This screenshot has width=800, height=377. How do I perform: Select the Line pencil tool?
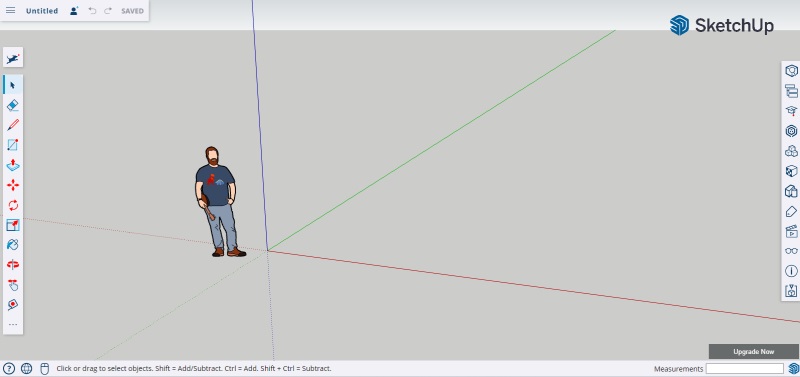(13, 125)
